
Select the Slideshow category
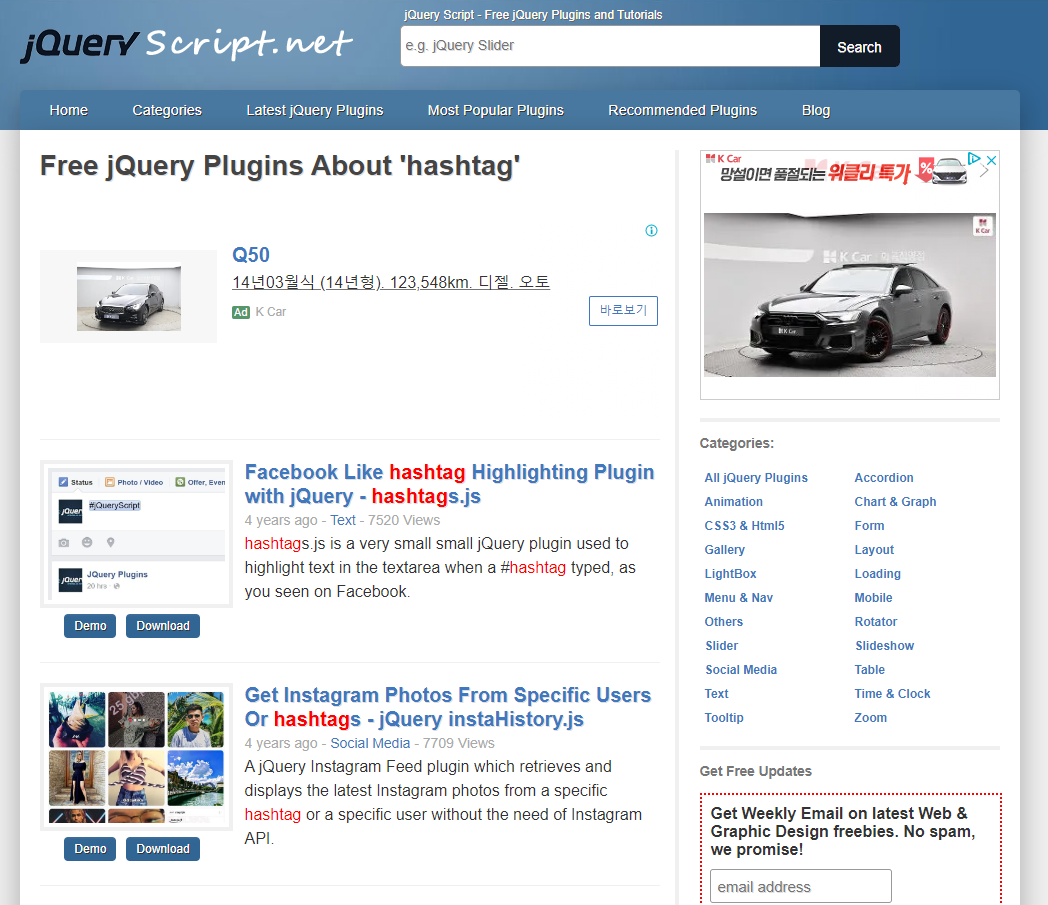point(885,646)
